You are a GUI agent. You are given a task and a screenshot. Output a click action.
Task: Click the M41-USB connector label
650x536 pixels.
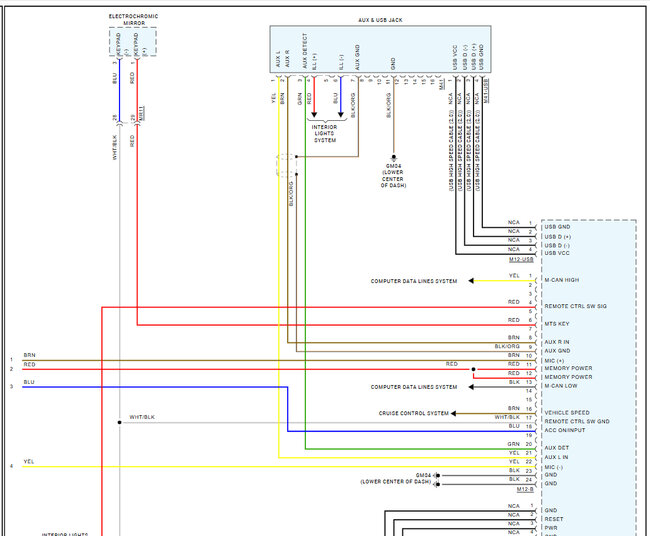coord(486,90)
